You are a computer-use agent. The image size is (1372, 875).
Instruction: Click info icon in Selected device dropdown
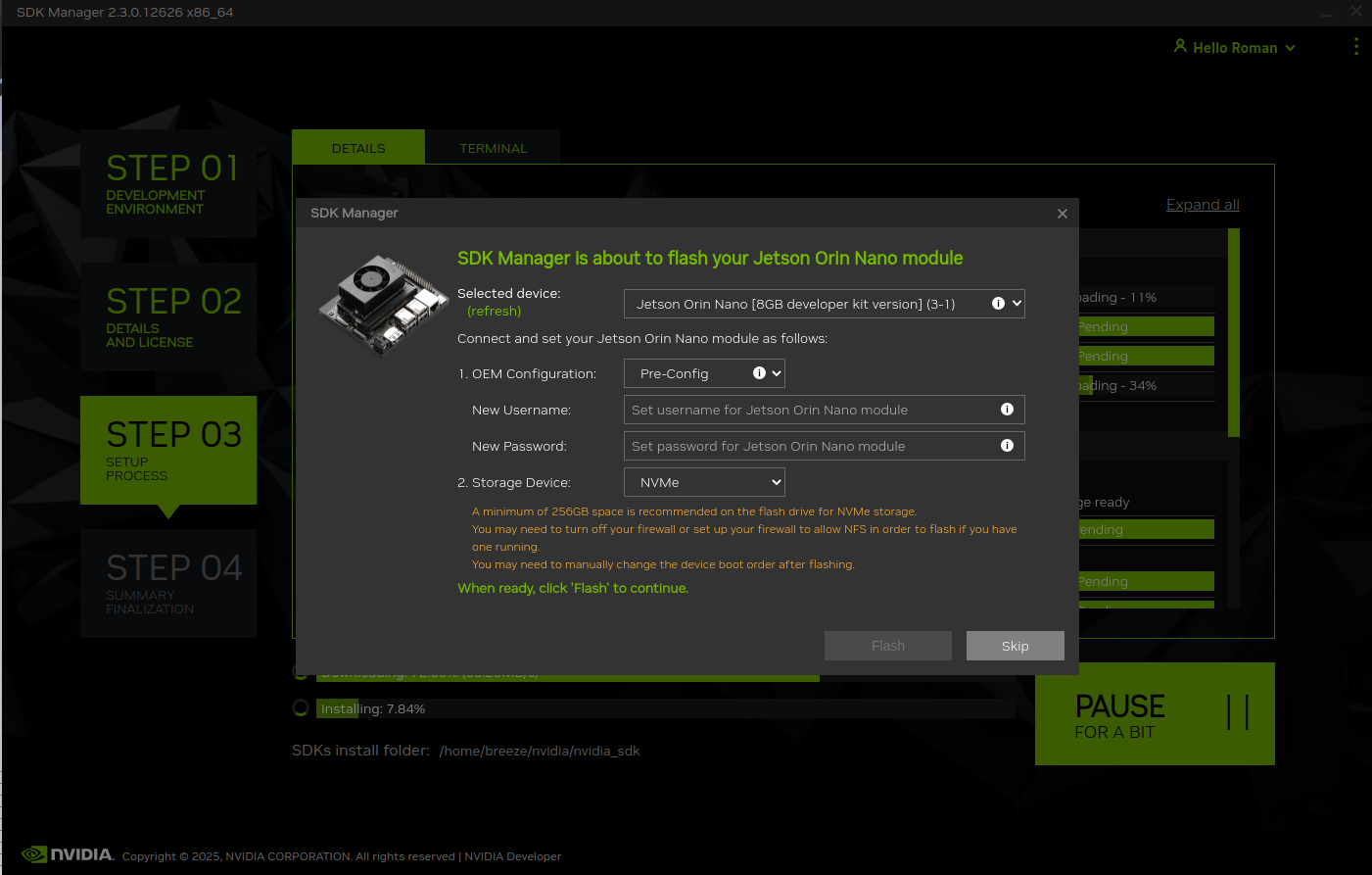click(x=998, y=304)
